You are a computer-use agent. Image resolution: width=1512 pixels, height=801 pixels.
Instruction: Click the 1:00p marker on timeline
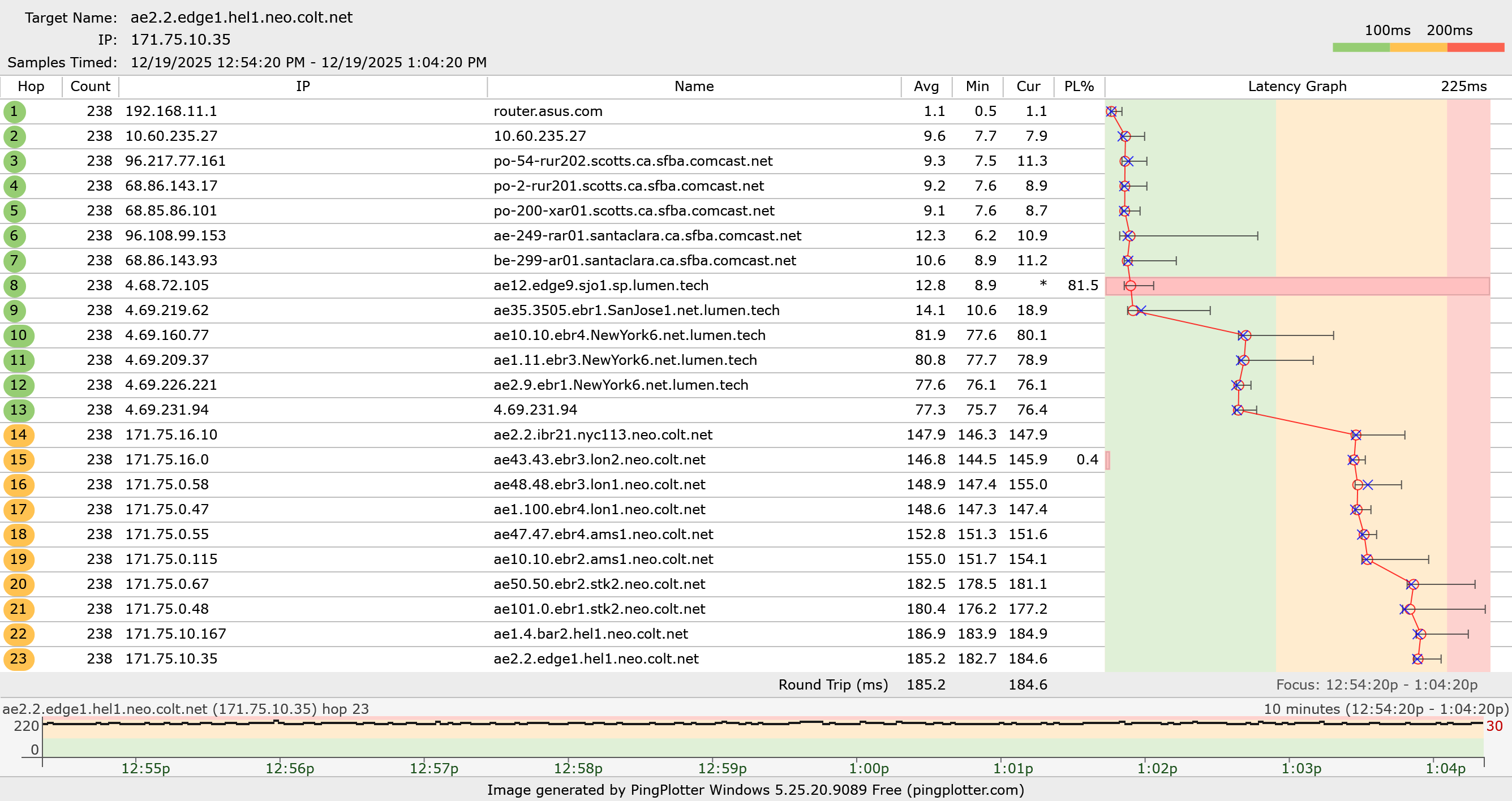tap(868, 768)
